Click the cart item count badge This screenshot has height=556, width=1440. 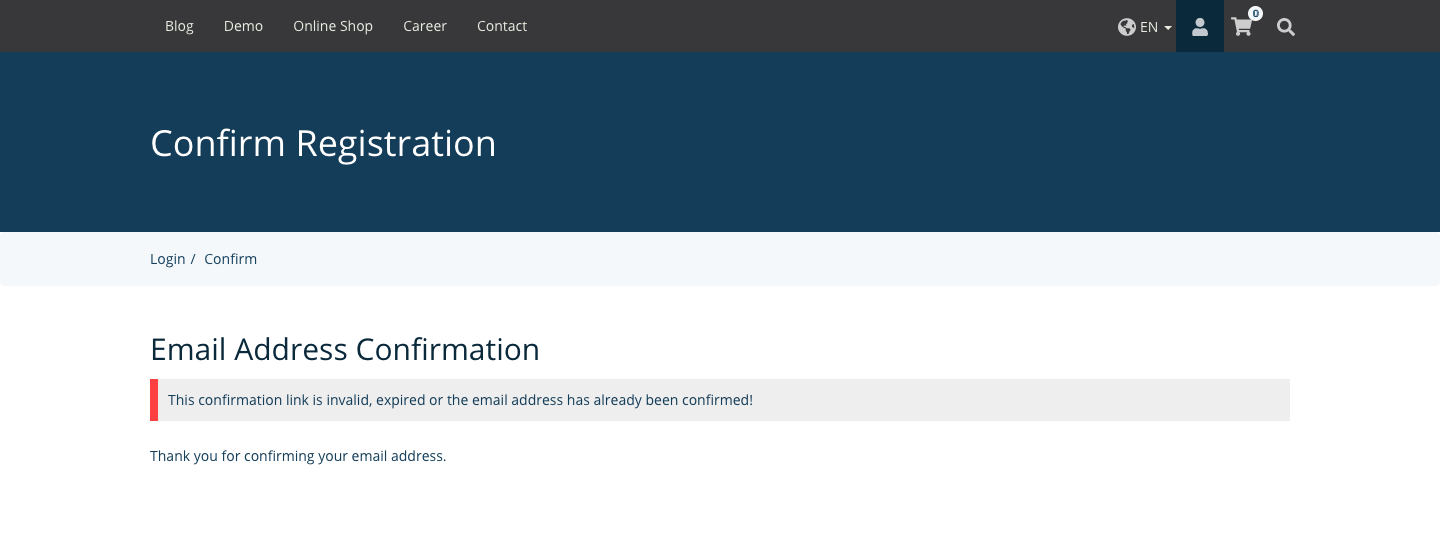[1255, 14]
